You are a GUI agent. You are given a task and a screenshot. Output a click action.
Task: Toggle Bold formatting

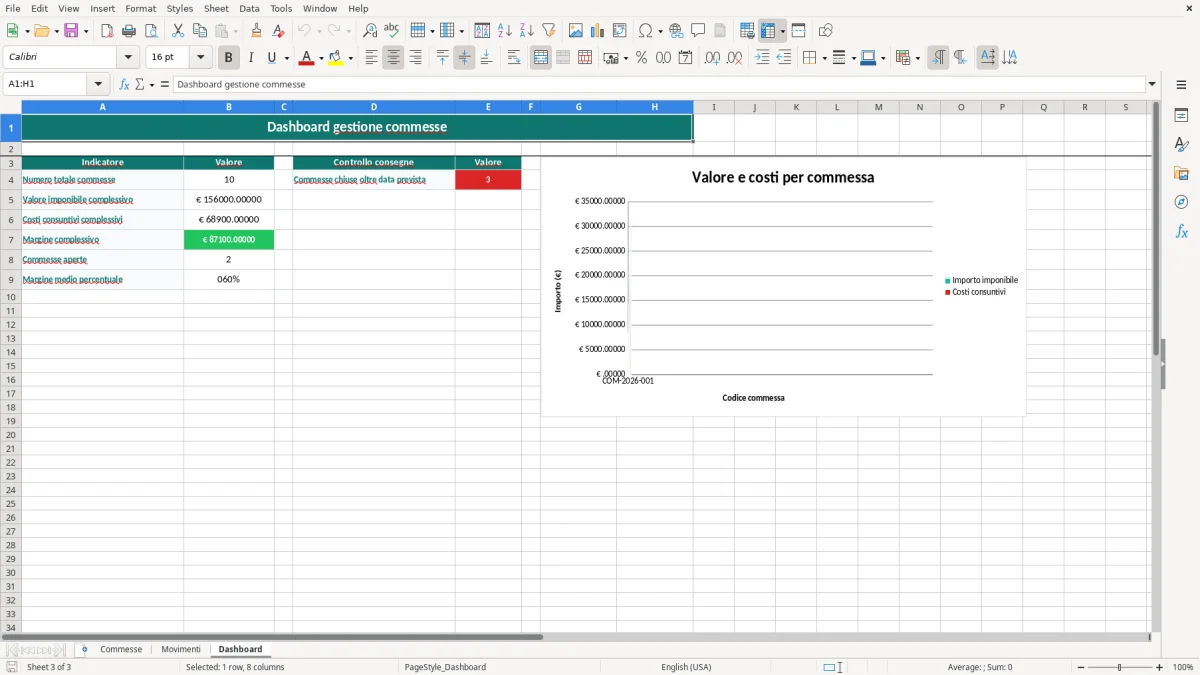coord(228,58)
